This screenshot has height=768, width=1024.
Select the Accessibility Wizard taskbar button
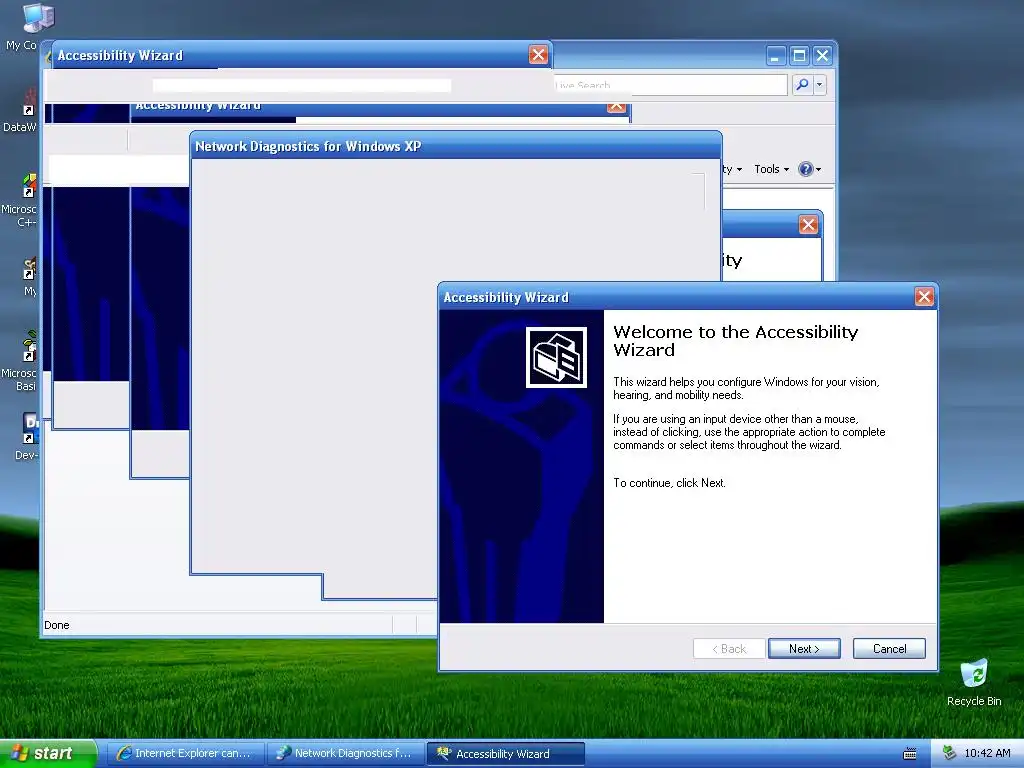pyautogui.click(x=505, y=753)
